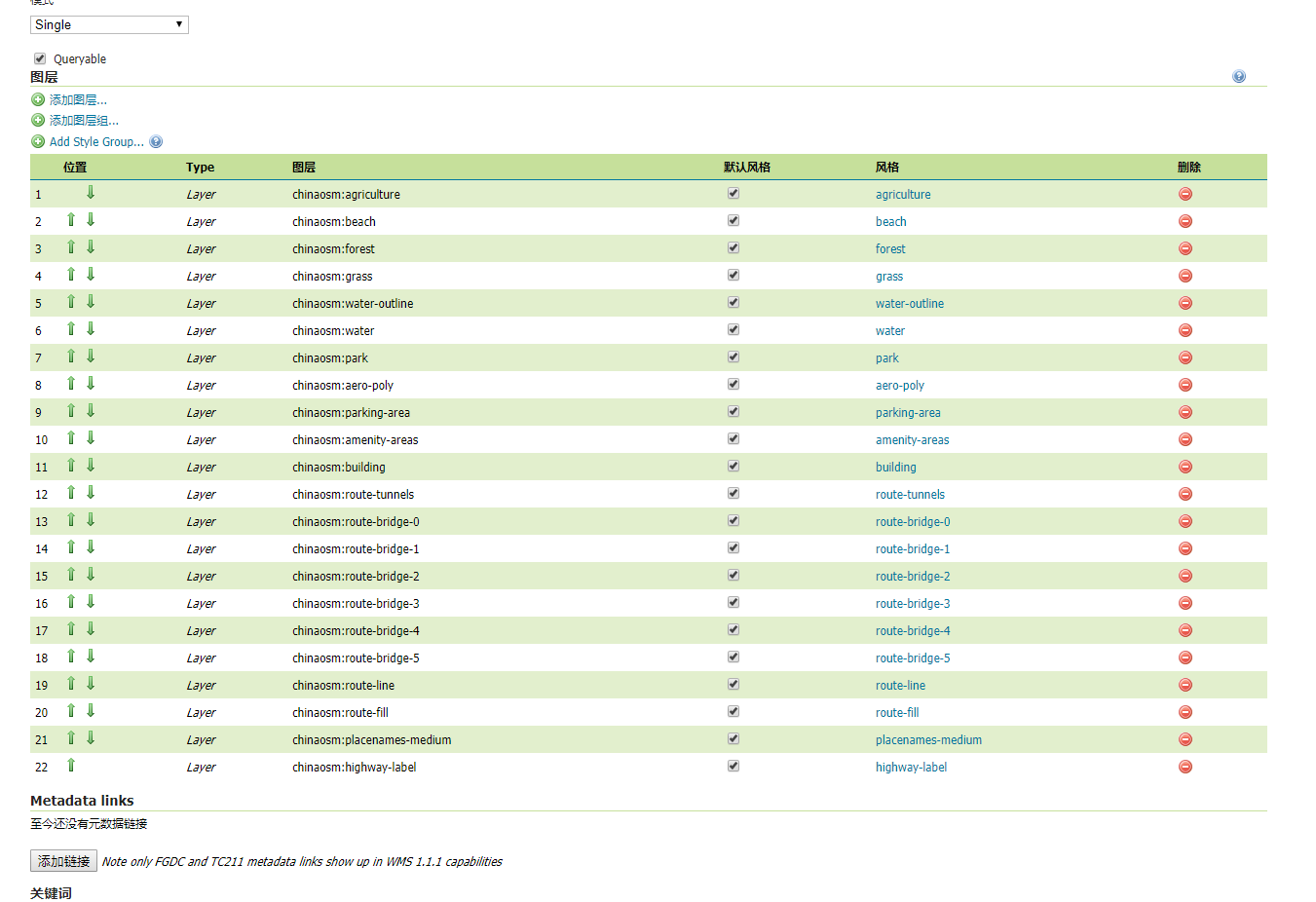The image size is (1316, 902).
Task: Move chinaosm:beach layer up
Action: (x=71, y=220)
